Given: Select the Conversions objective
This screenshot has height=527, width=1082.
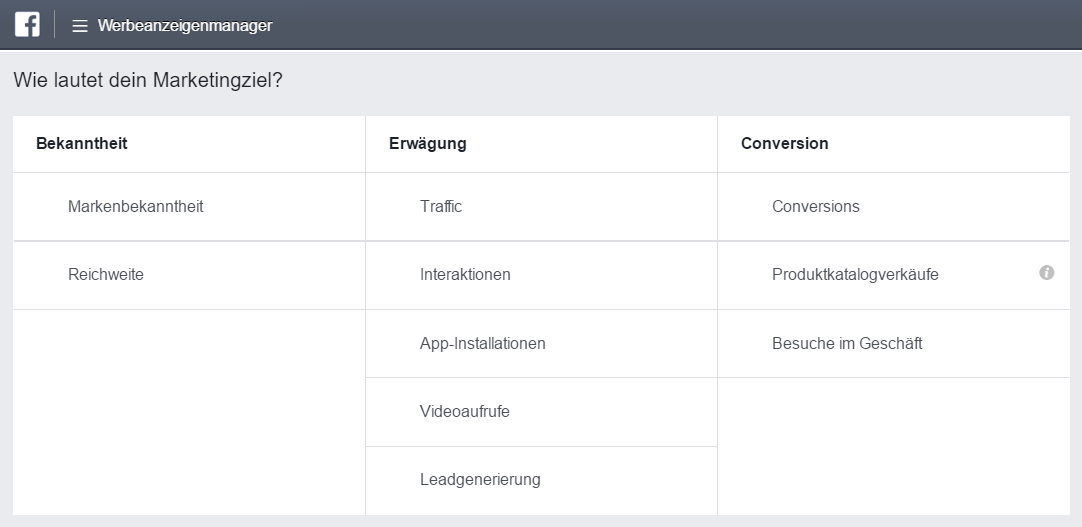Looking at the screenshot, I should tap(815, 207).
